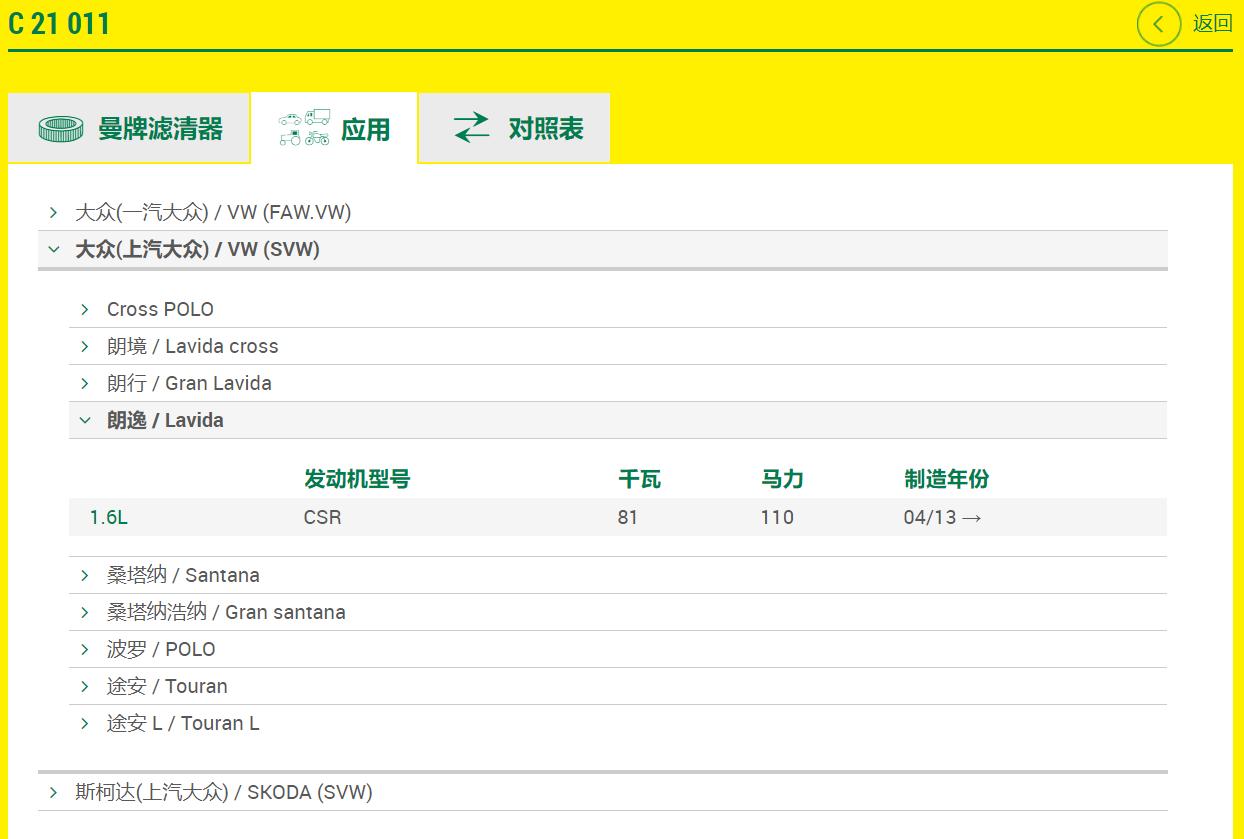Open the 曼牌滤清器 tab
Viewport: 1244px width, 839px height.
pos(159,129)
